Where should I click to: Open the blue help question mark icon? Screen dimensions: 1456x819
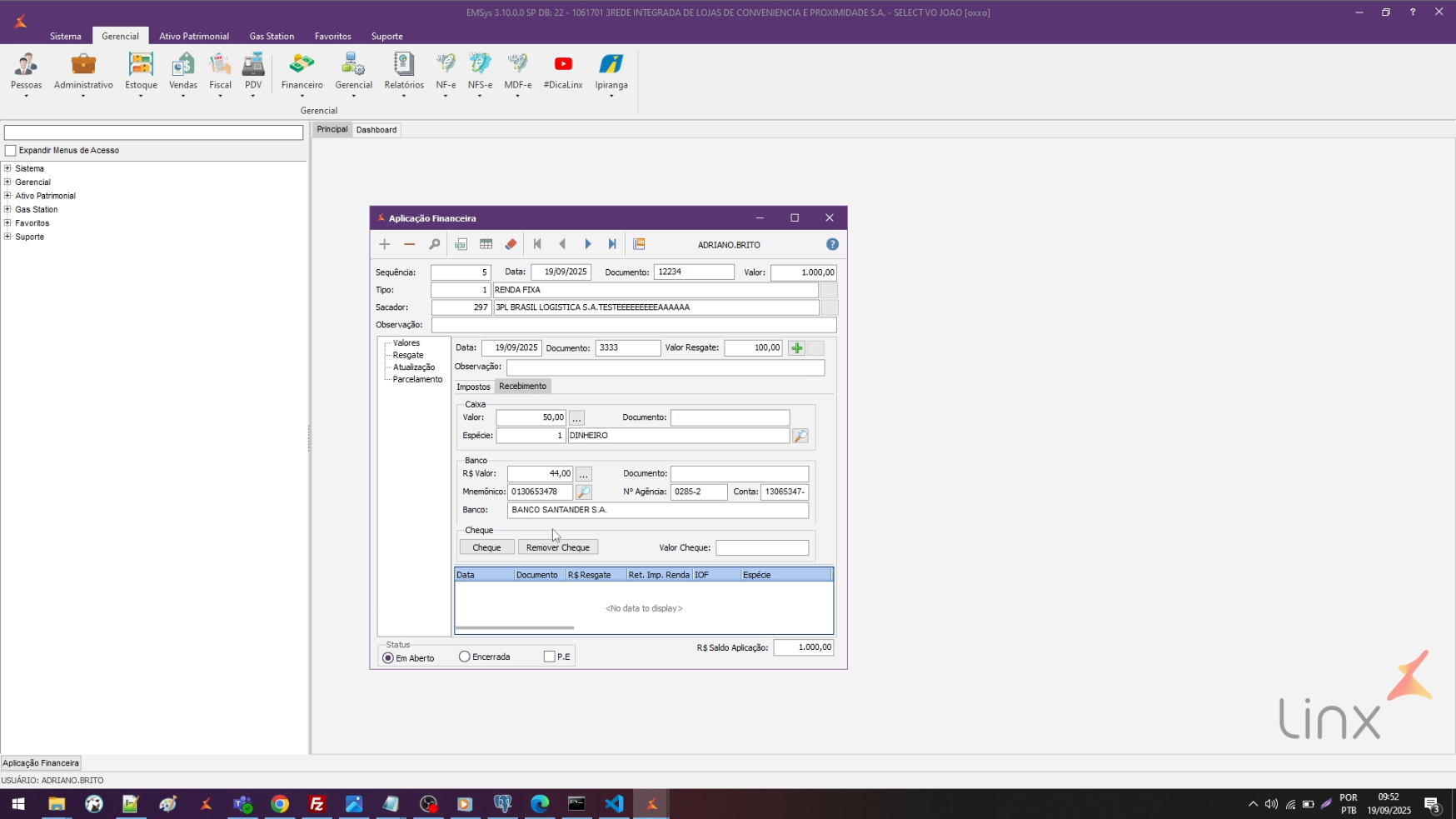tap(832, 244)
